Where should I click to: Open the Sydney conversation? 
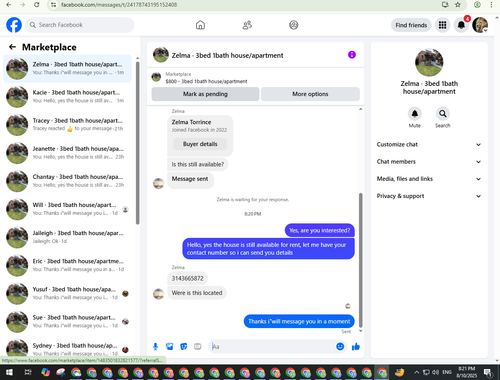tap(68, 347)
